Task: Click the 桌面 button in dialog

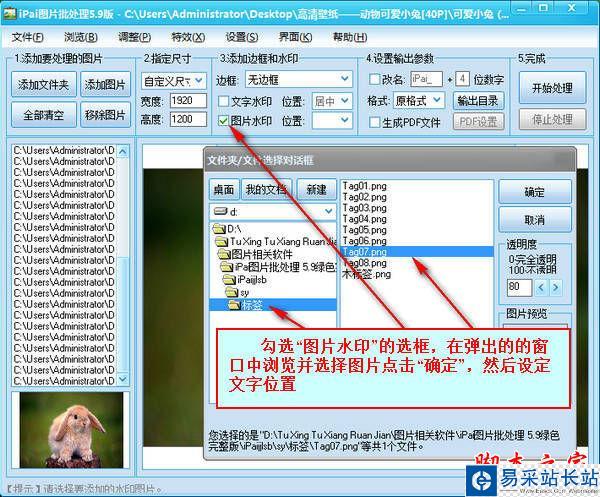Action: click(x=224, y=189)
